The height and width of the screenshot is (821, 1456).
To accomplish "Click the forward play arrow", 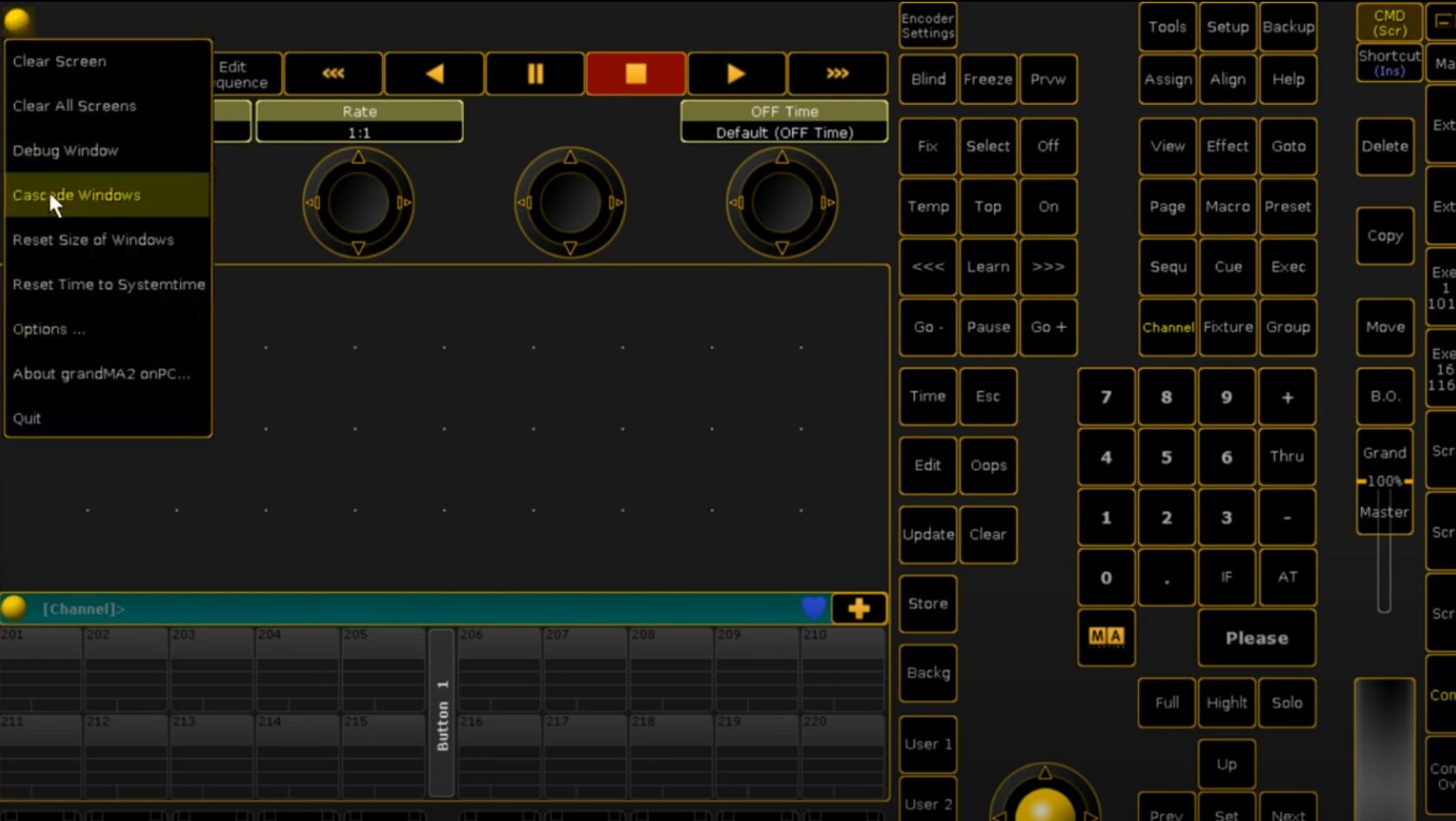I will point(735,73).
